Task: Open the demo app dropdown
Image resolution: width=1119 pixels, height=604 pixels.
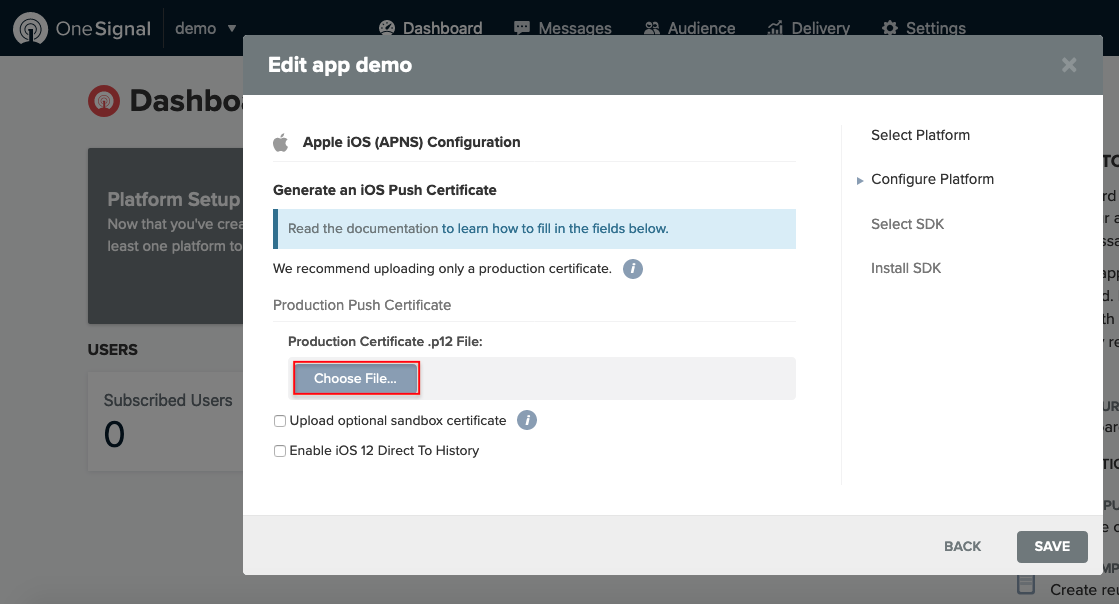Action: (x=206, y=29)
